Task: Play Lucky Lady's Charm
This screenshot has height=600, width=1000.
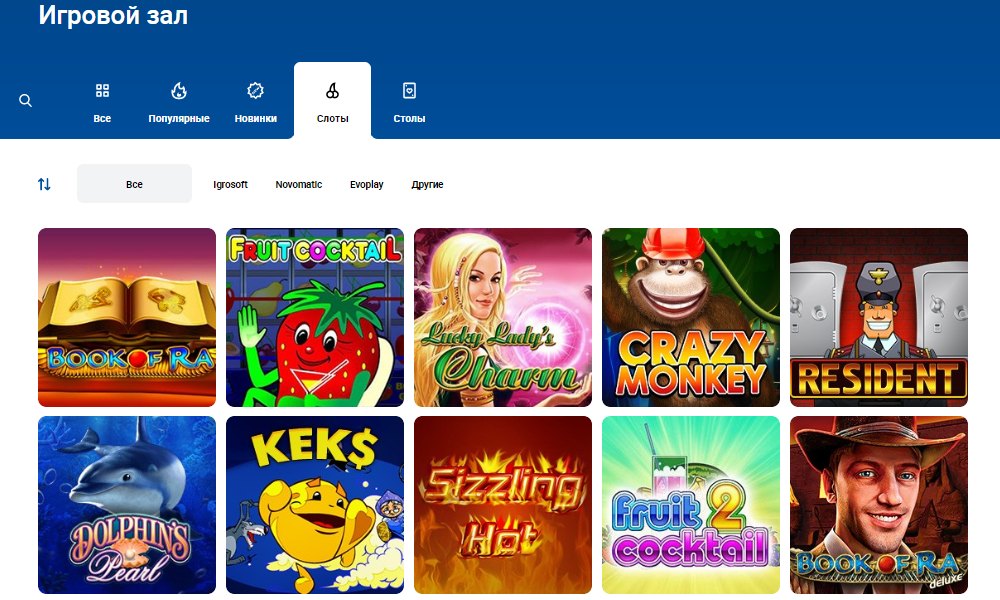Action: click(503, 317)
